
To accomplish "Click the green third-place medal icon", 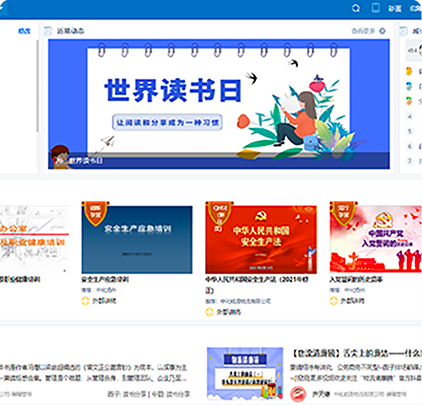I will pyautogui.click(x=409, y=101).
